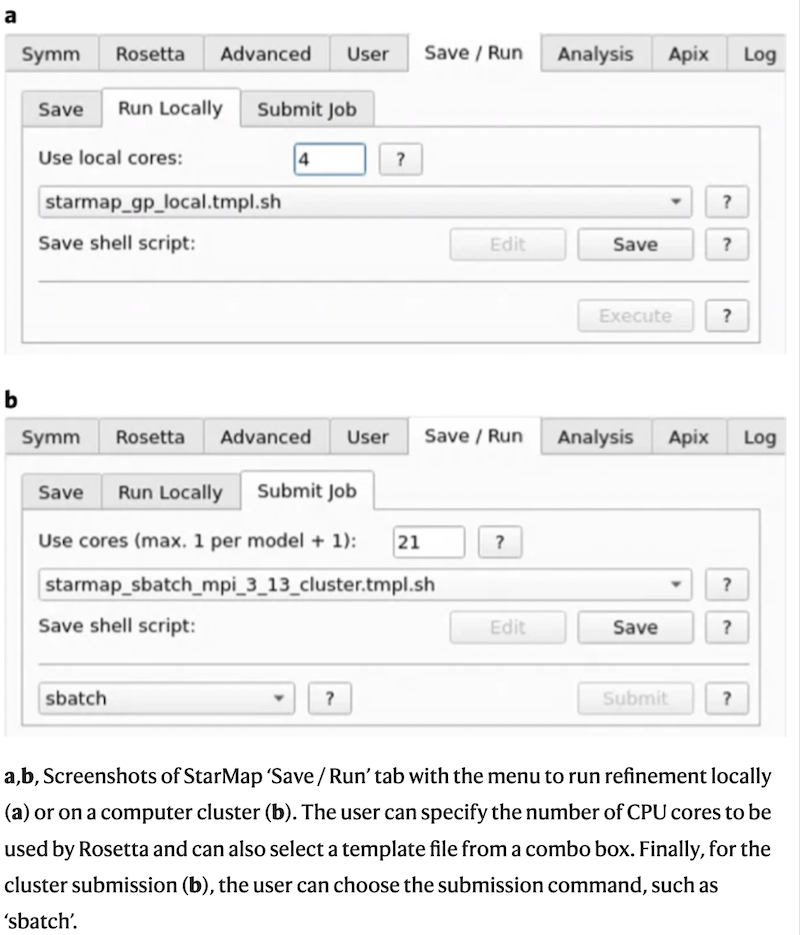Click help button next to 21 cores field
The image size is (800, 935).
click(x=500, y=542)
